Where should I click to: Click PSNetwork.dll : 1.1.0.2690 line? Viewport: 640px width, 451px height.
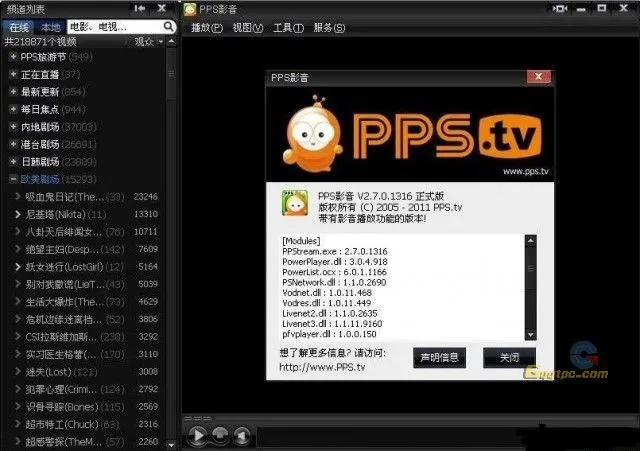click(334, 282)
